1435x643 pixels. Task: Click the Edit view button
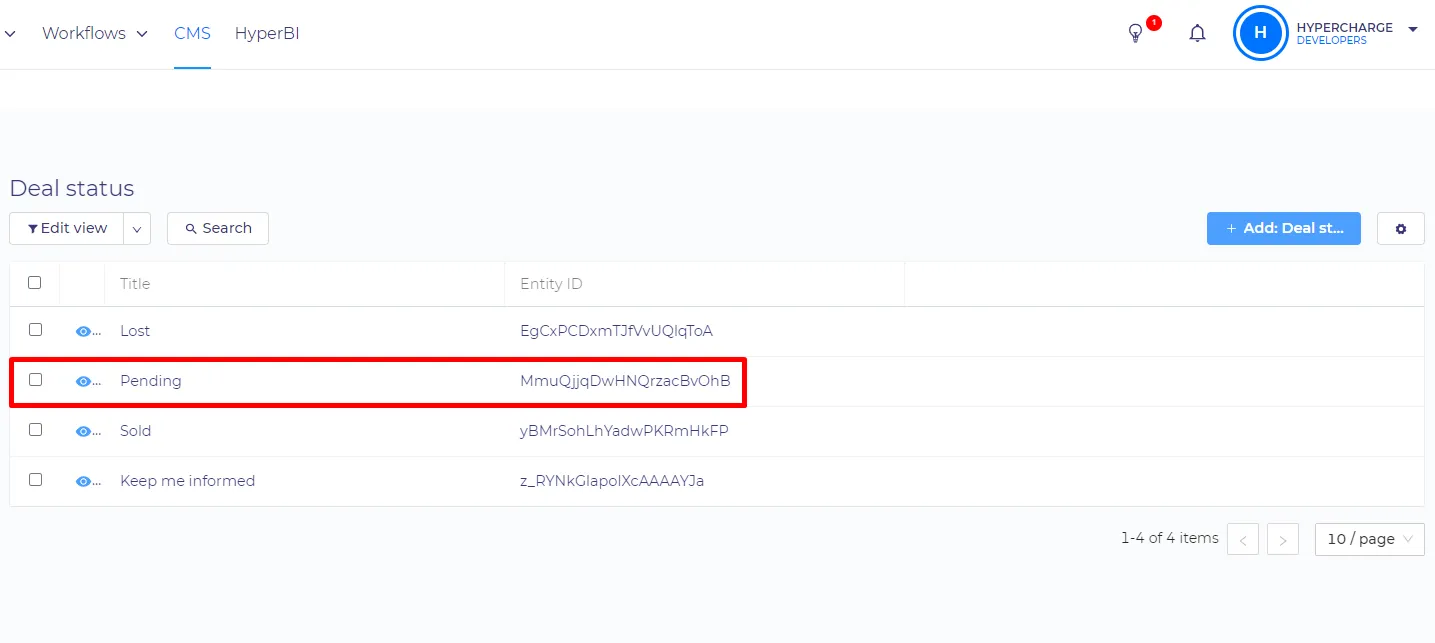(67, 228)
